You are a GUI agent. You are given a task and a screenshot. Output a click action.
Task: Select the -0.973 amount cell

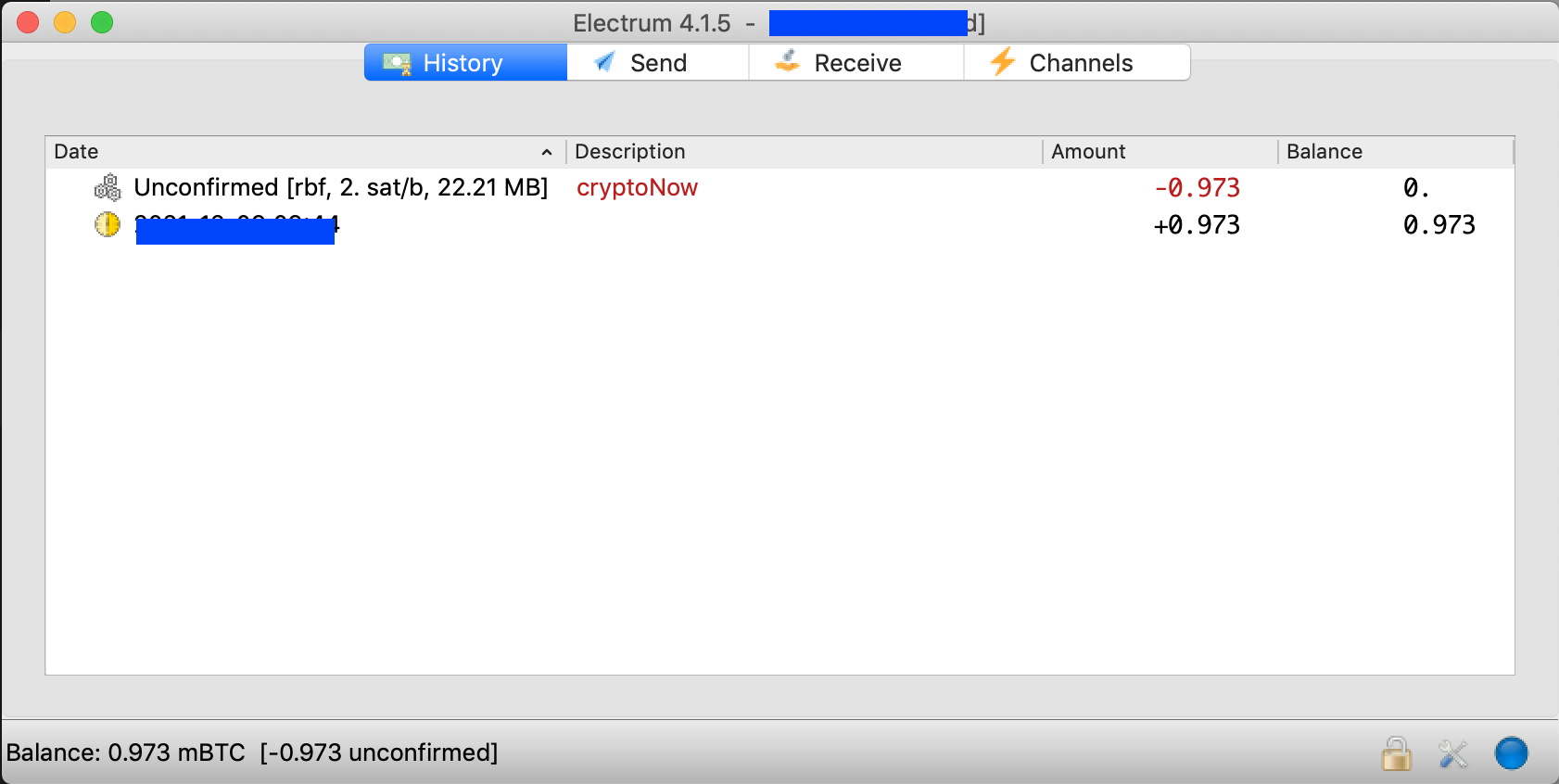(x=1197, y=188)
